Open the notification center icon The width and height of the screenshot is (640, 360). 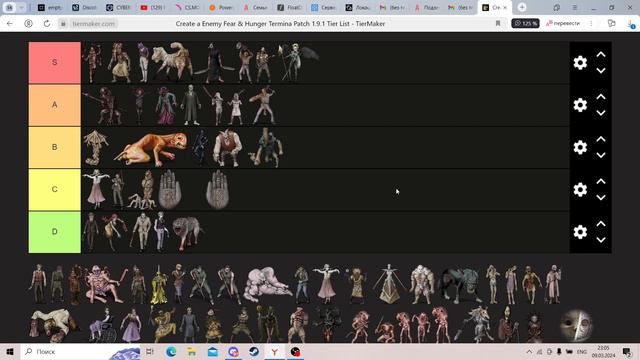(x=627, y=351)
